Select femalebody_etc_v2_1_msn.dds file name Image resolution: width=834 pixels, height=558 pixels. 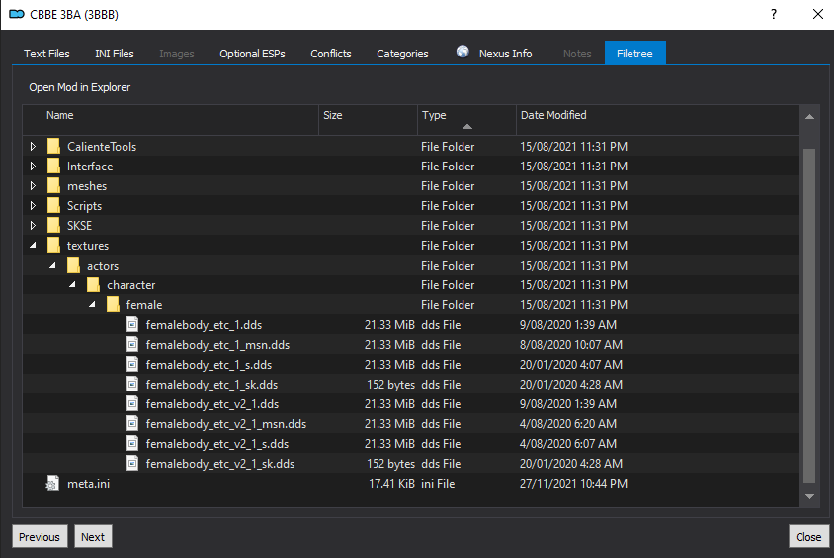(226, 424)
